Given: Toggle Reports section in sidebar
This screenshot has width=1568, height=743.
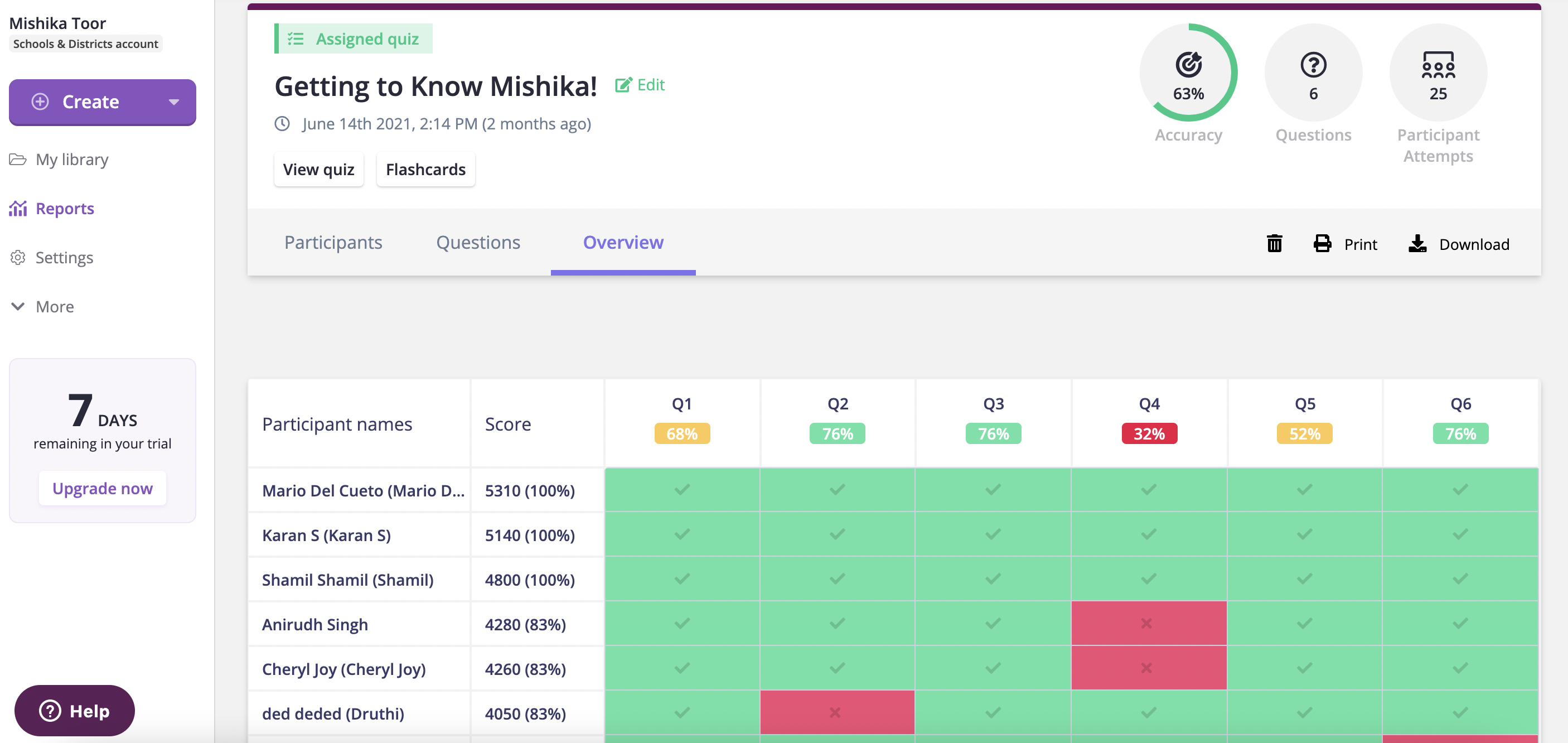Looking at the screenshot, I should [65, 207].
